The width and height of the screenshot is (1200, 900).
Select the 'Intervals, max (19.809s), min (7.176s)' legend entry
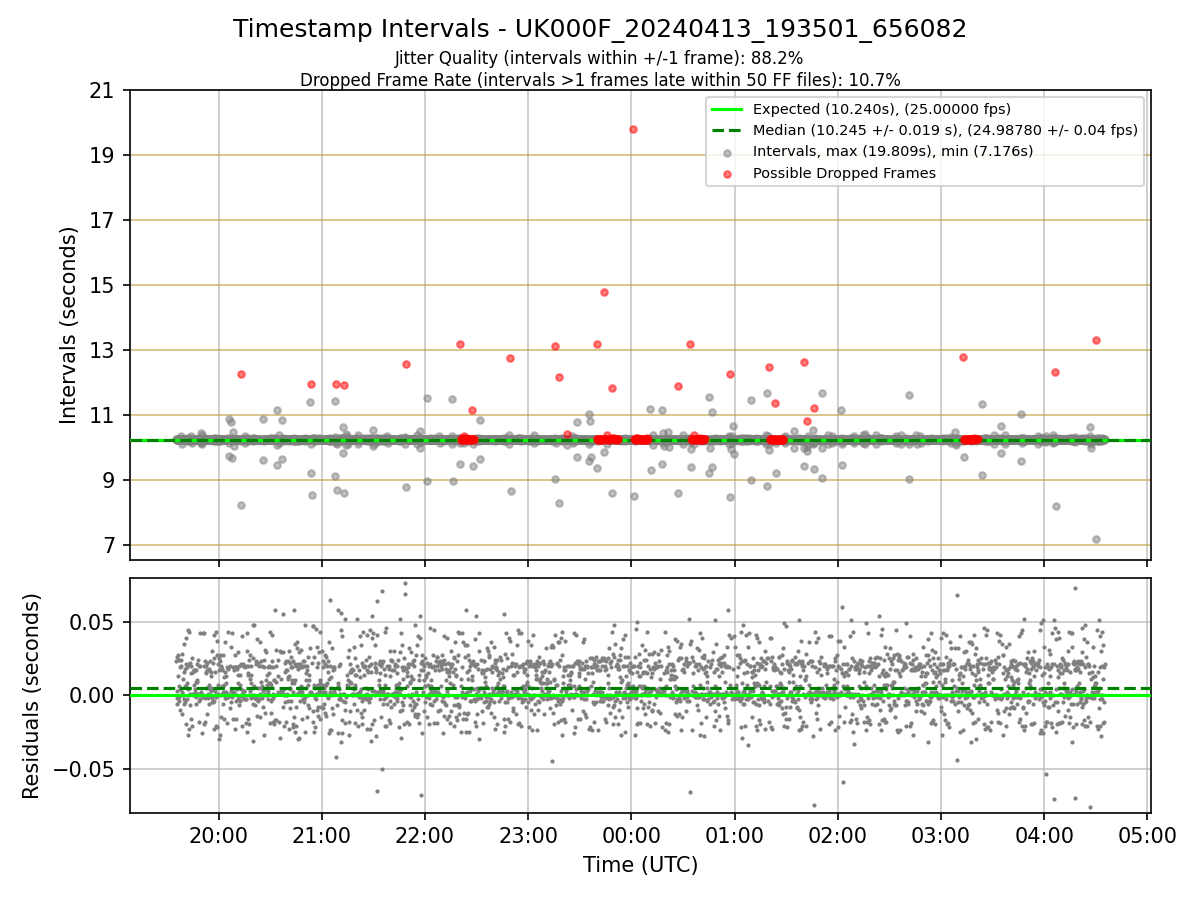point(893,151)
